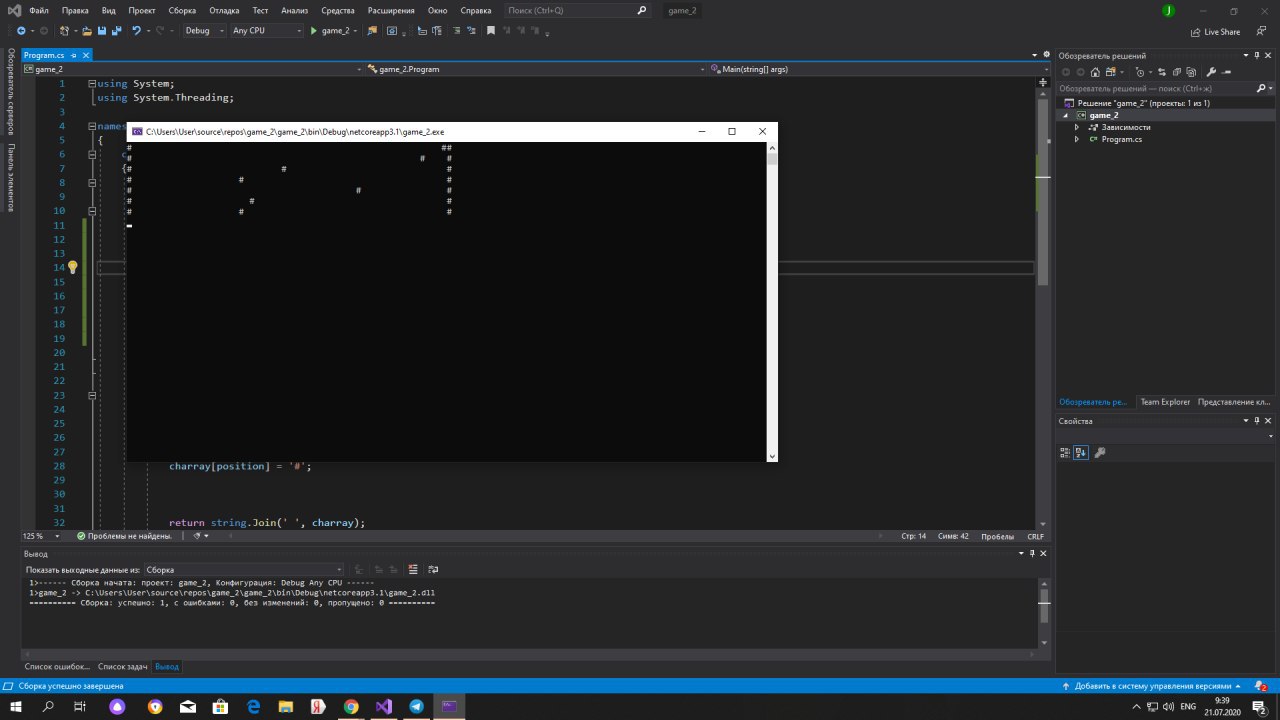
Task: Open the Отладка menu
Action: pyautogui.click(x=224, y=10)
